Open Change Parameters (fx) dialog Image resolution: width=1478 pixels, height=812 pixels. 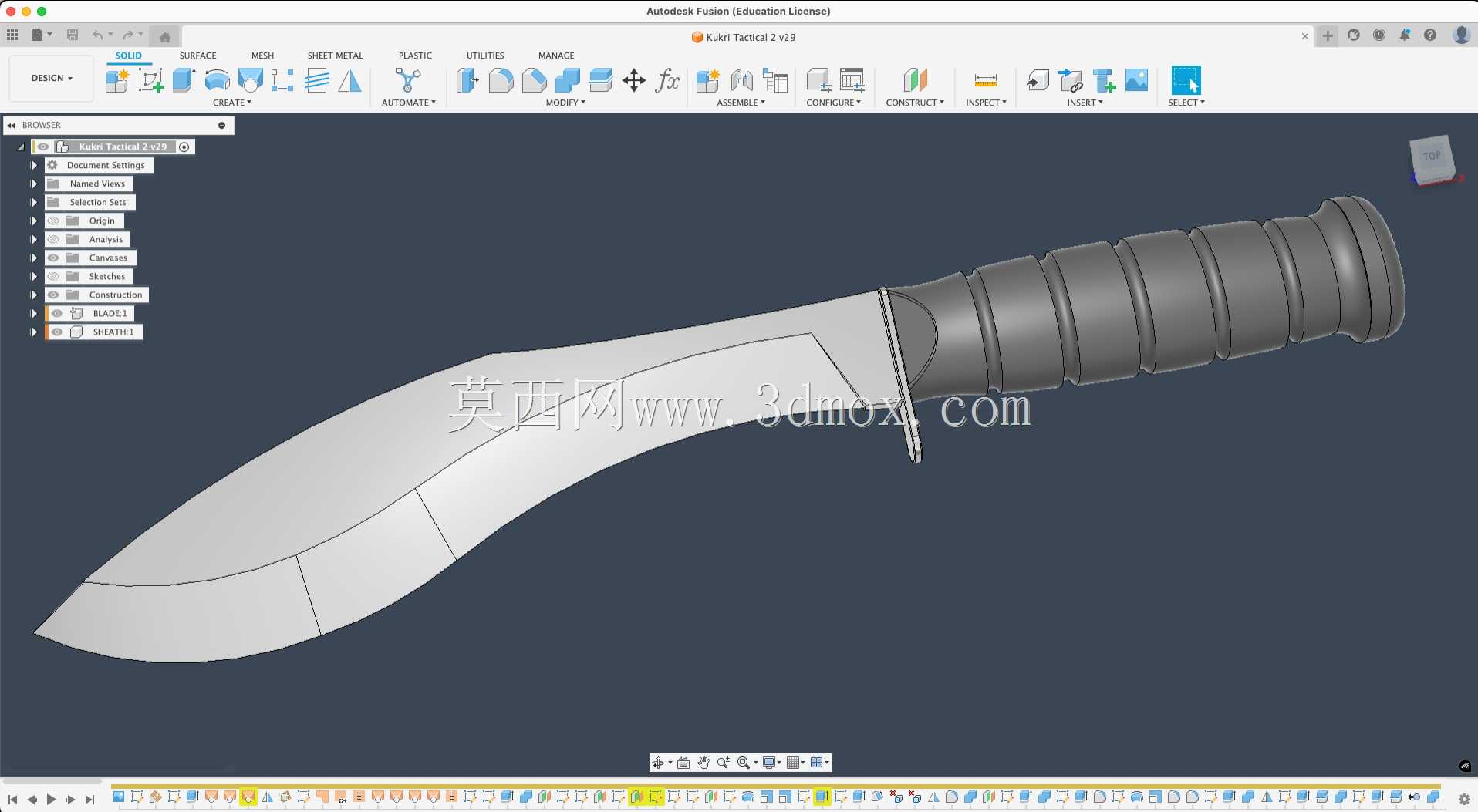[x=667, y=80]
